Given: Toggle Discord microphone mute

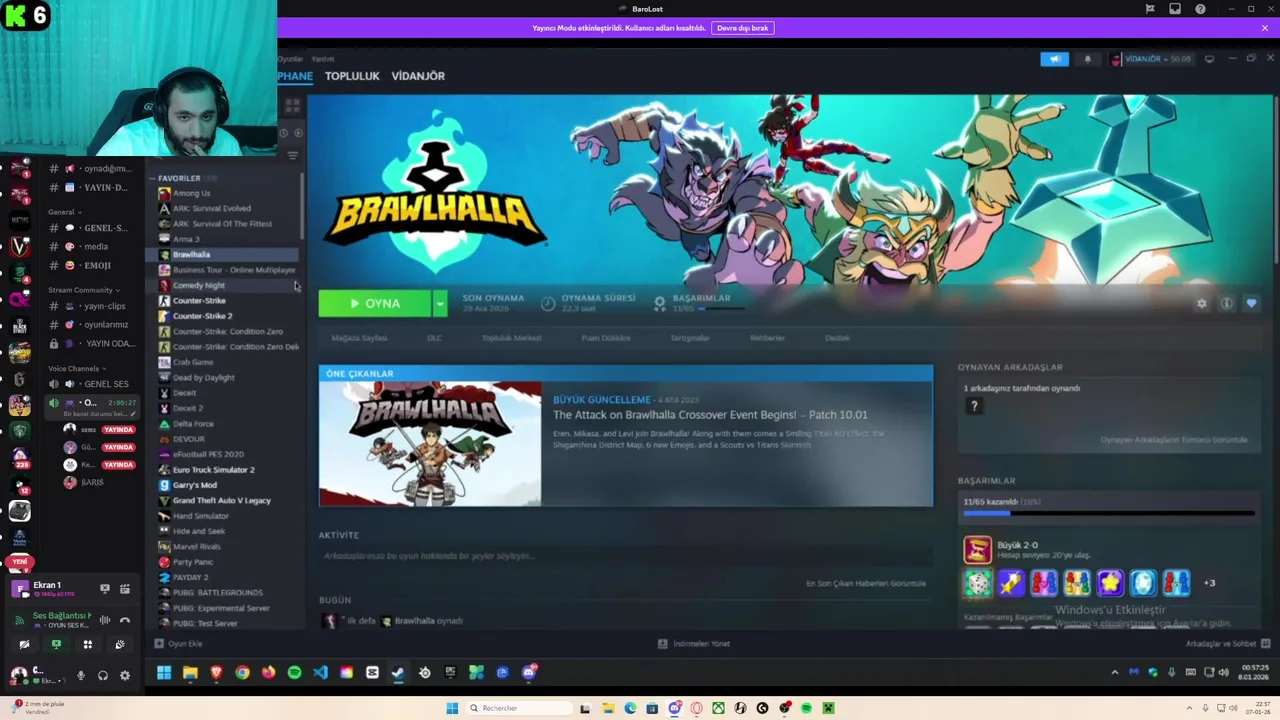Looking at the screenshot, I should [81, 676].
